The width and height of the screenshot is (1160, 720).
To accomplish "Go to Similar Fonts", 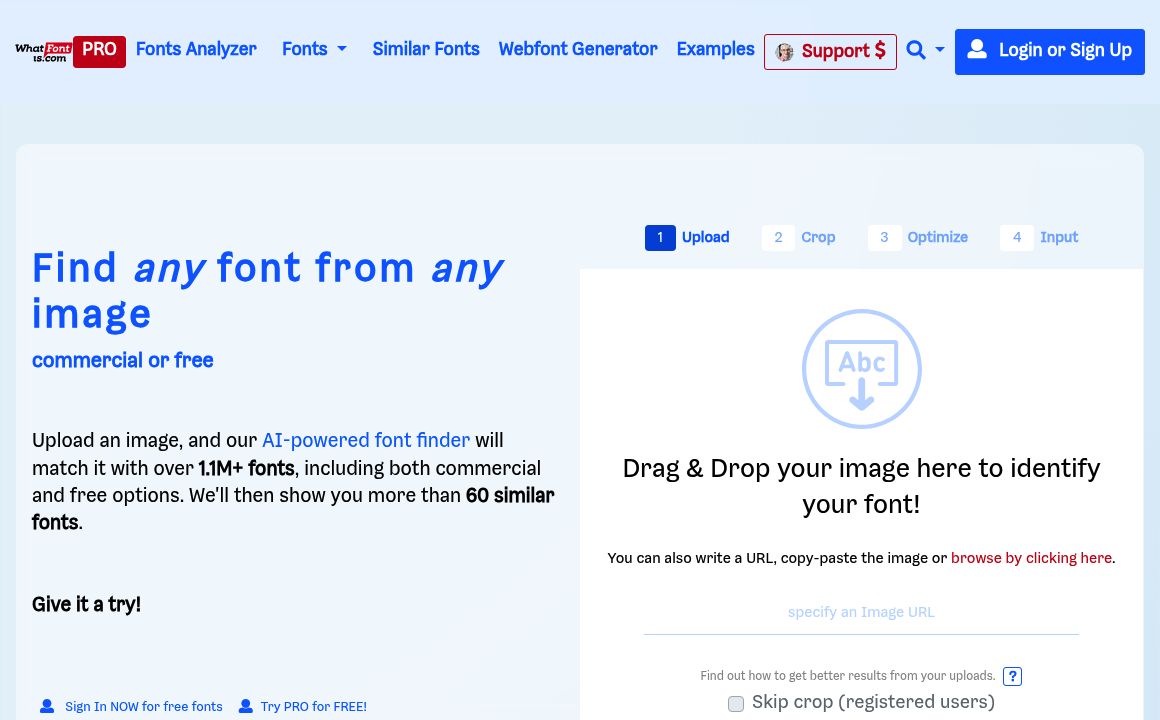I will [x=426, y=49].
